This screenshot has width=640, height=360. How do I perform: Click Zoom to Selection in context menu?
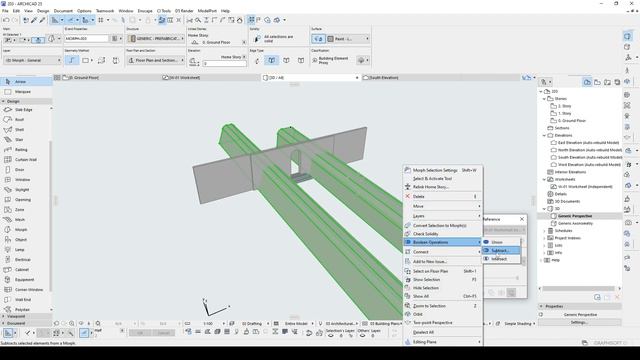point(443,306)
